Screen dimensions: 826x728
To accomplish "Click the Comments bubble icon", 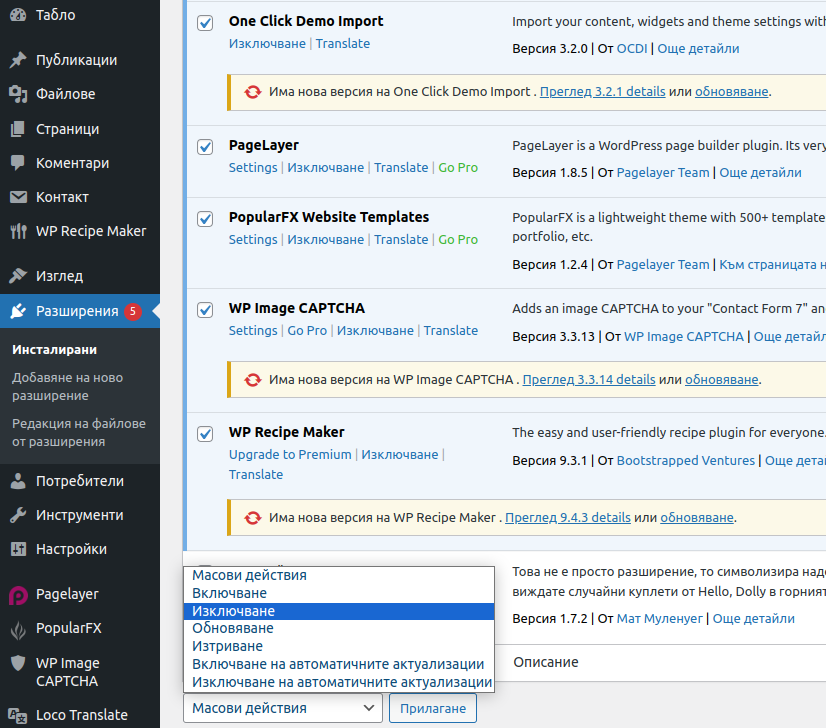I will (18, 163).
